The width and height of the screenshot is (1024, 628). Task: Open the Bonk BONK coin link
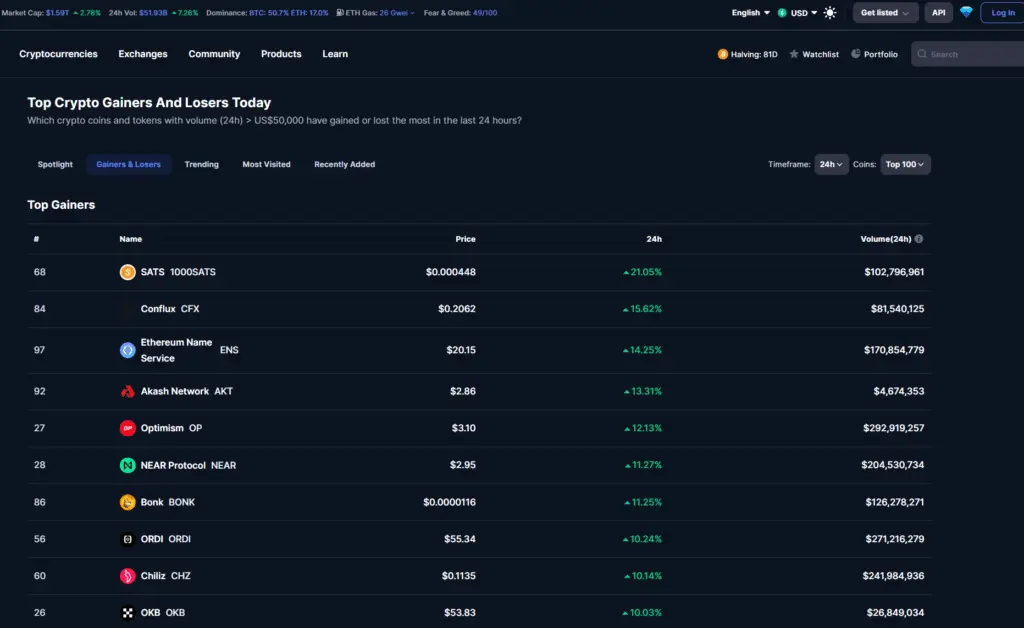[x=168, y=502]
